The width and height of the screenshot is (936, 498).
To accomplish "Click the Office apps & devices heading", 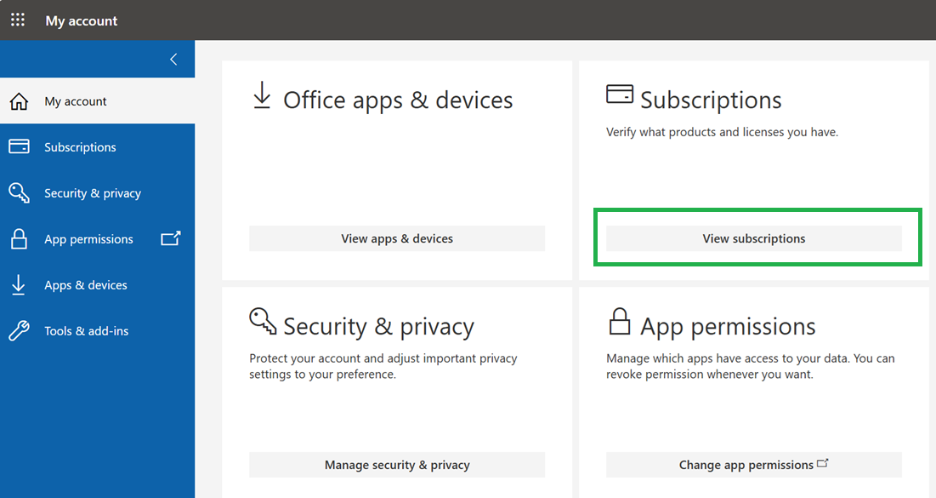I will tap(398, 100).
